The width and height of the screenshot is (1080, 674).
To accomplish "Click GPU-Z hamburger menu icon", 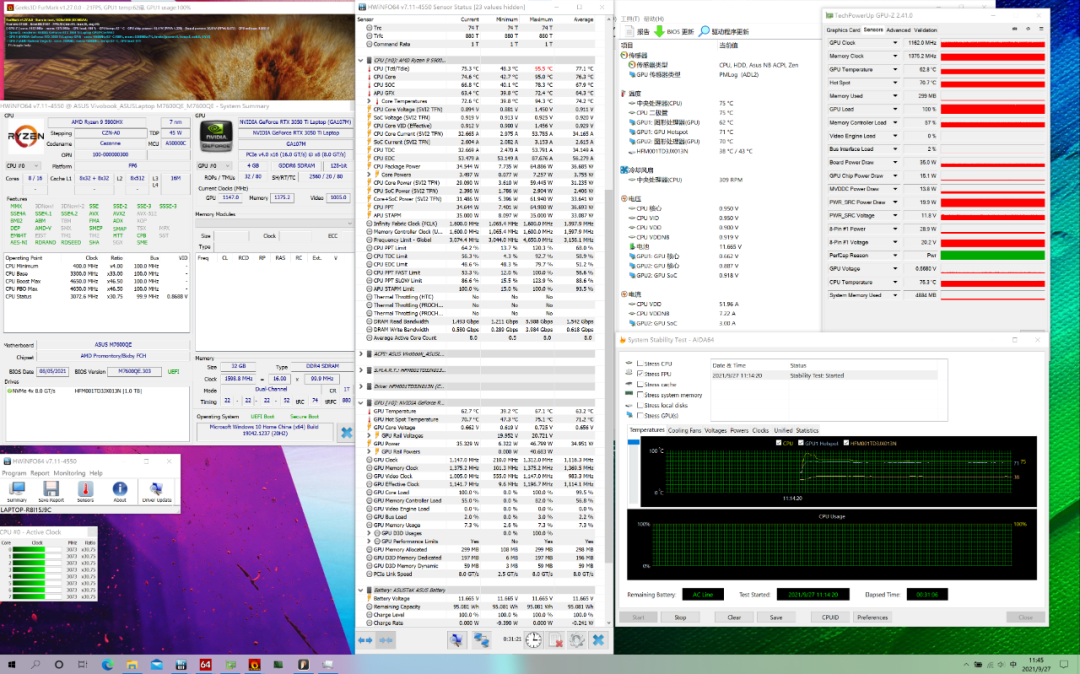I will (1041, 29).
